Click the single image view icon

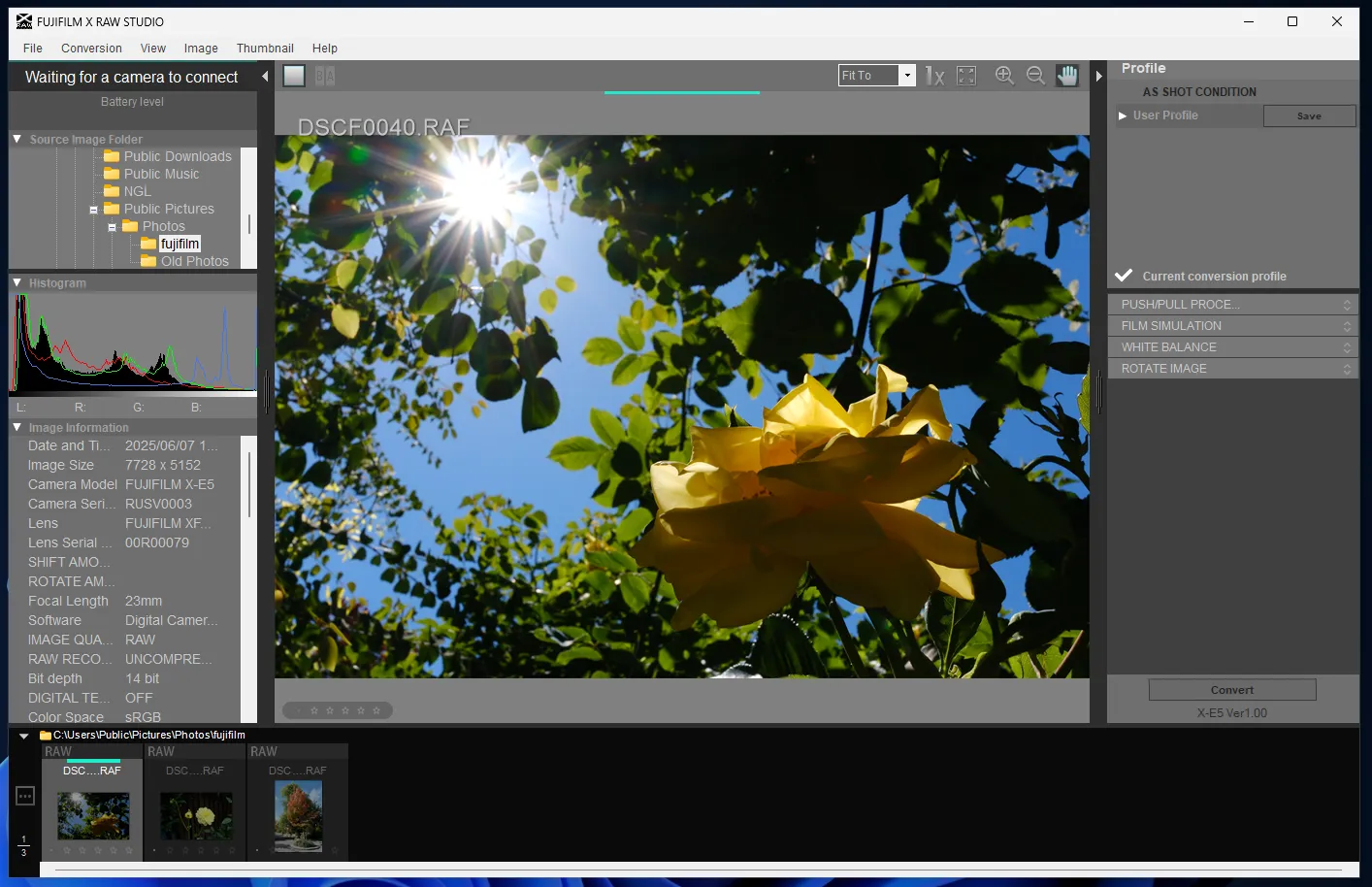tap(293, 75)
